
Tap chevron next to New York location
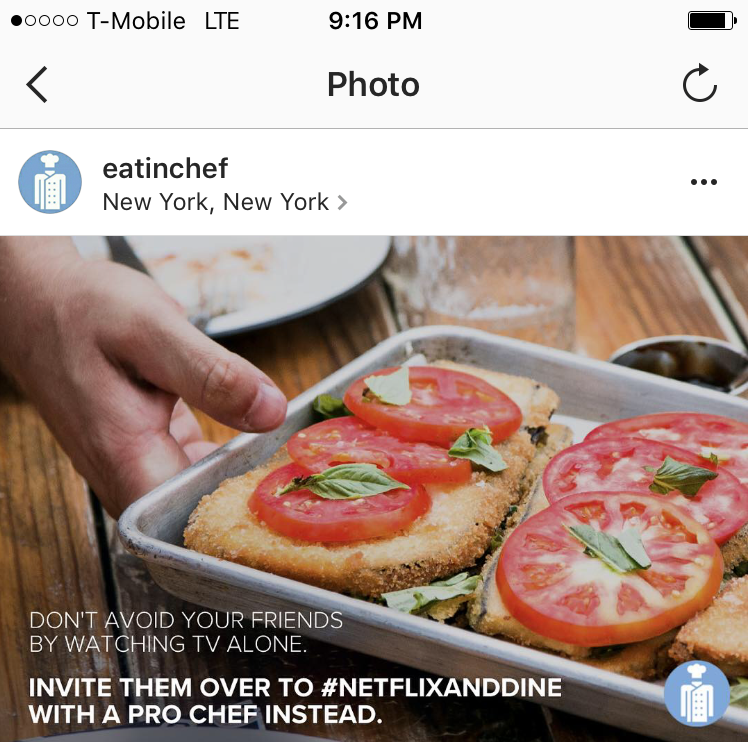(342, 203)
